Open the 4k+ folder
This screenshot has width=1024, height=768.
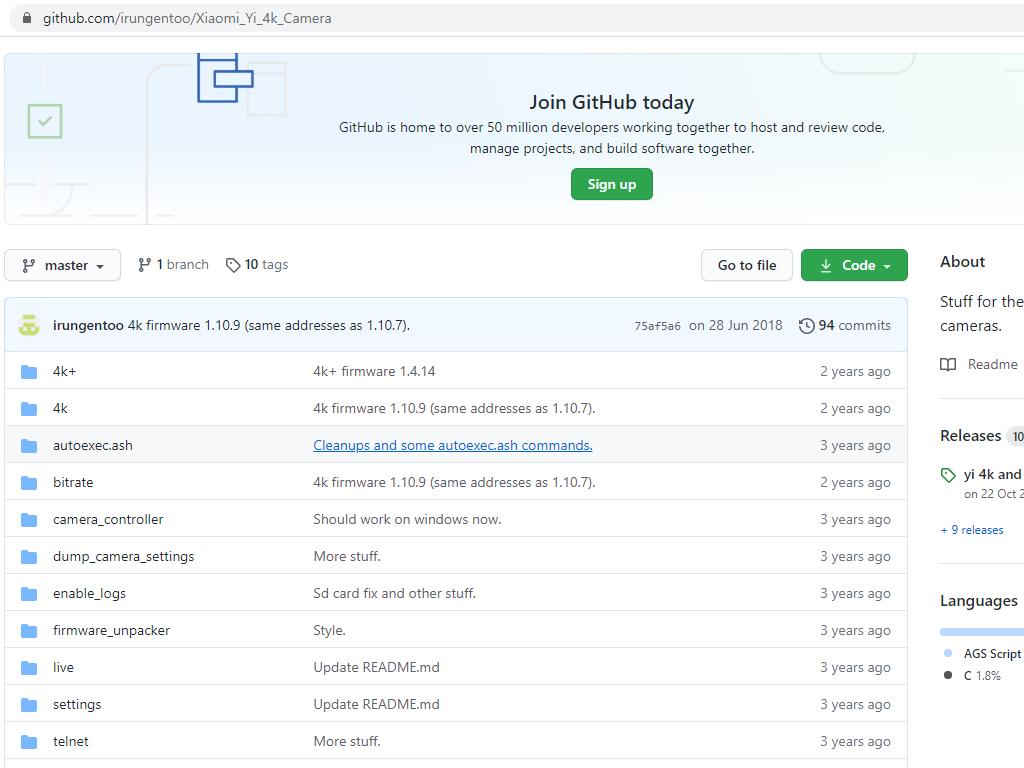(x=65, y=372)
